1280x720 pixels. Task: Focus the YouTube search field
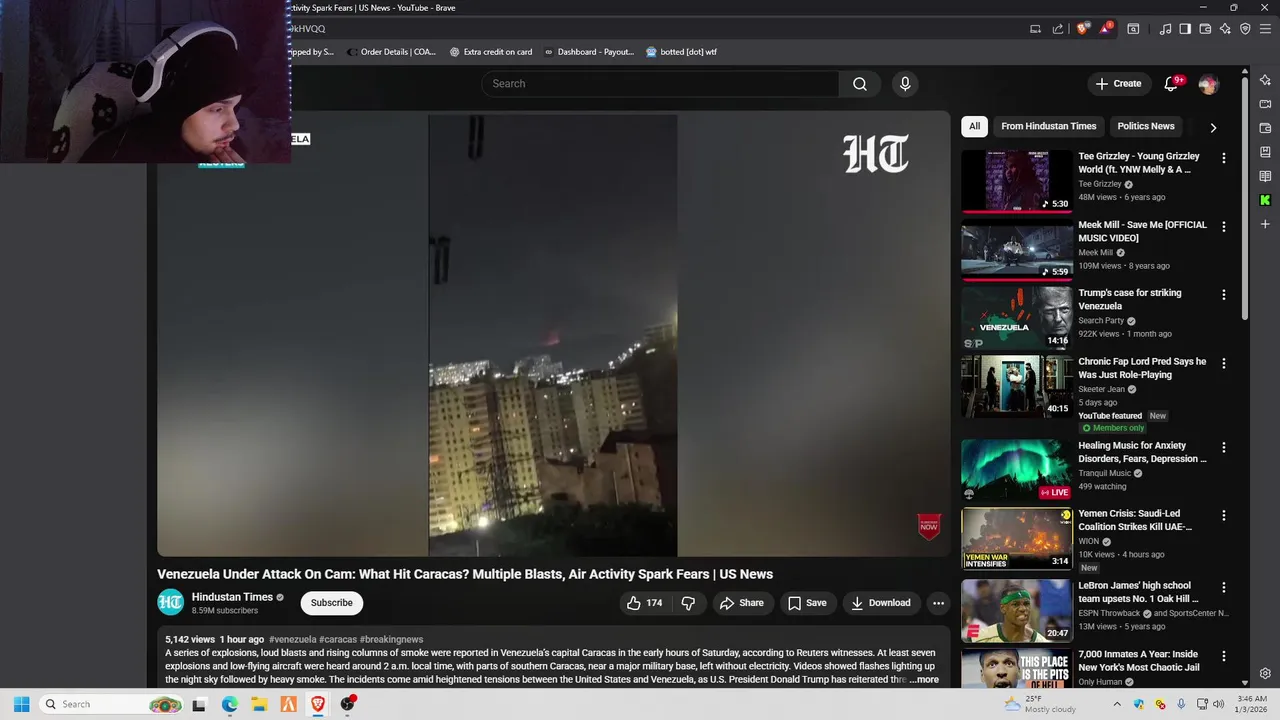tap(660, 84)
